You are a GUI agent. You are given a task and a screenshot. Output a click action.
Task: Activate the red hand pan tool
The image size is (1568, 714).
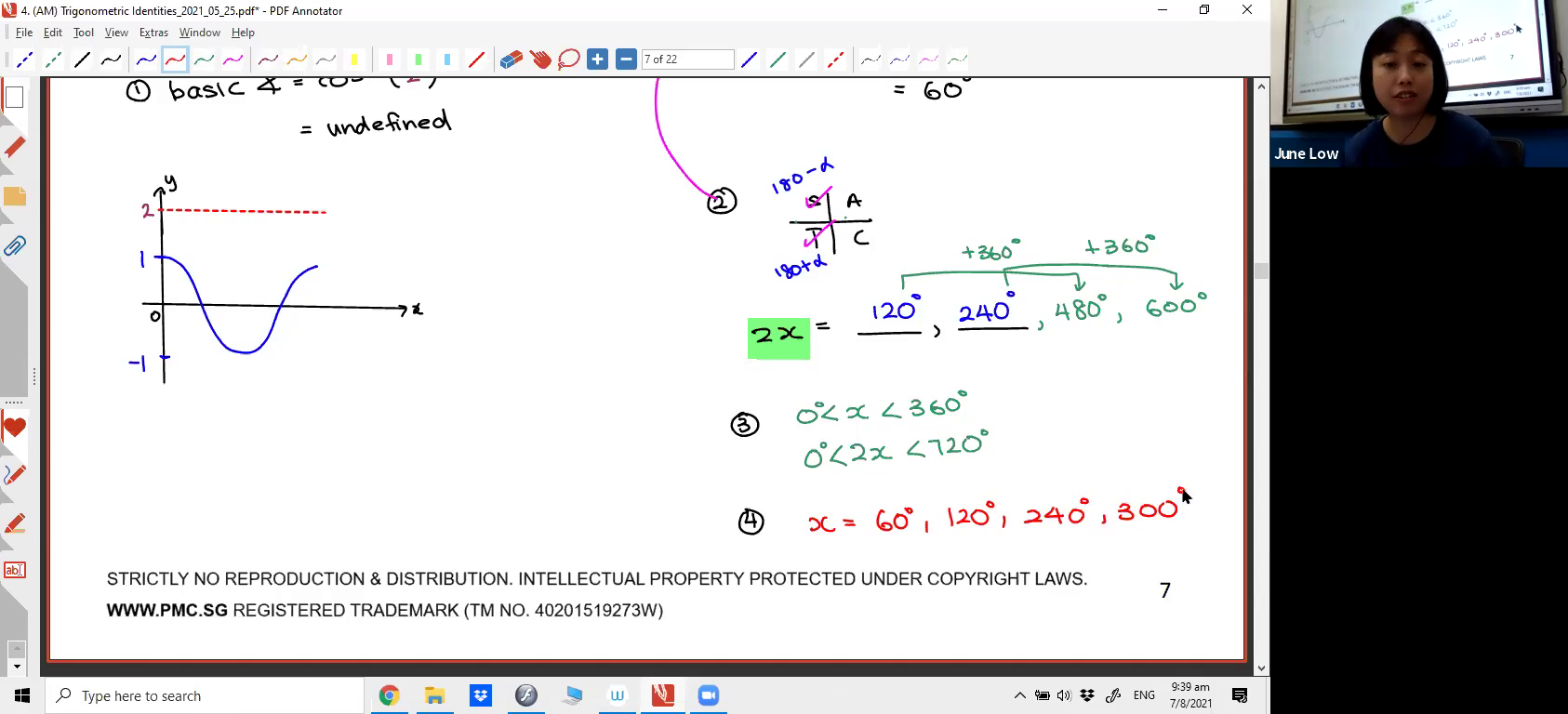point(540,59)
